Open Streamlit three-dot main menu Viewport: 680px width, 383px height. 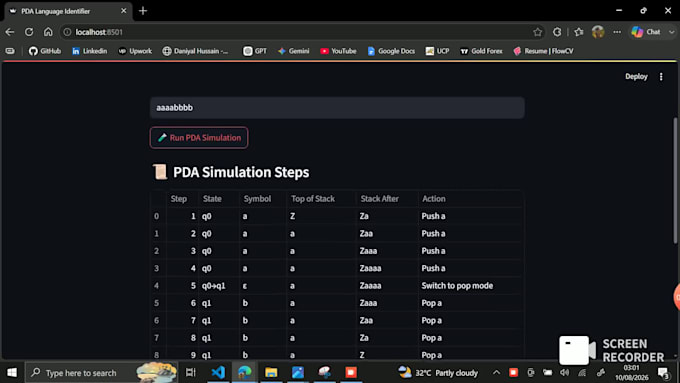click(x=661, y=77)
